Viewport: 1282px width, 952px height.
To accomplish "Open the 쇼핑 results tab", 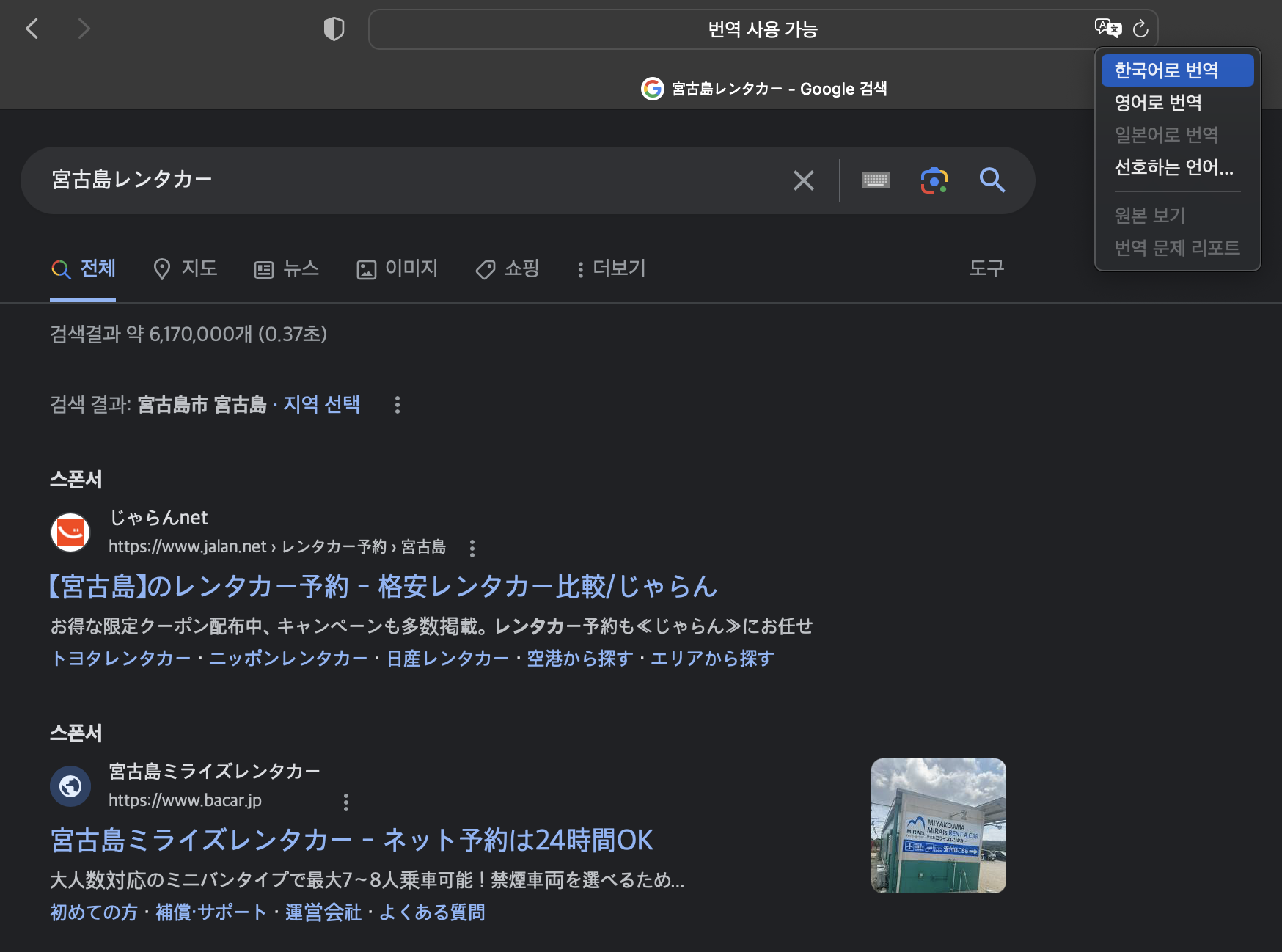I will (x=507, y=268).
